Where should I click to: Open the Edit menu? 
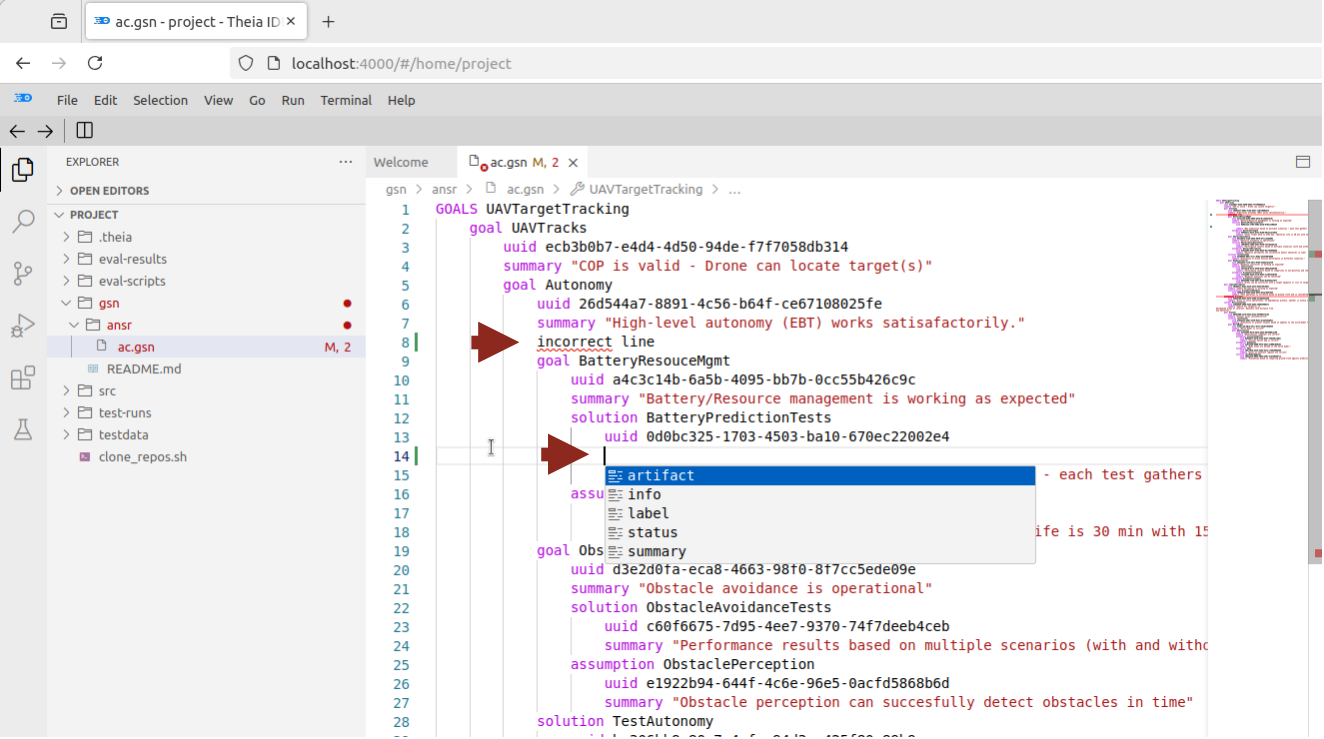click(105, 100)
